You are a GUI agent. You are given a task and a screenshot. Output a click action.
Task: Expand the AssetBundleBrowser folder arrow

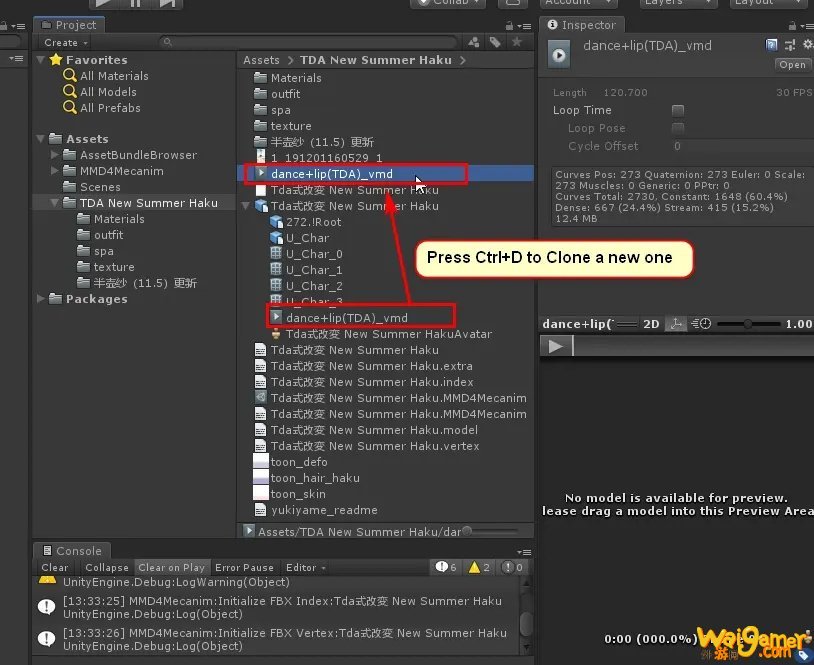55,155
